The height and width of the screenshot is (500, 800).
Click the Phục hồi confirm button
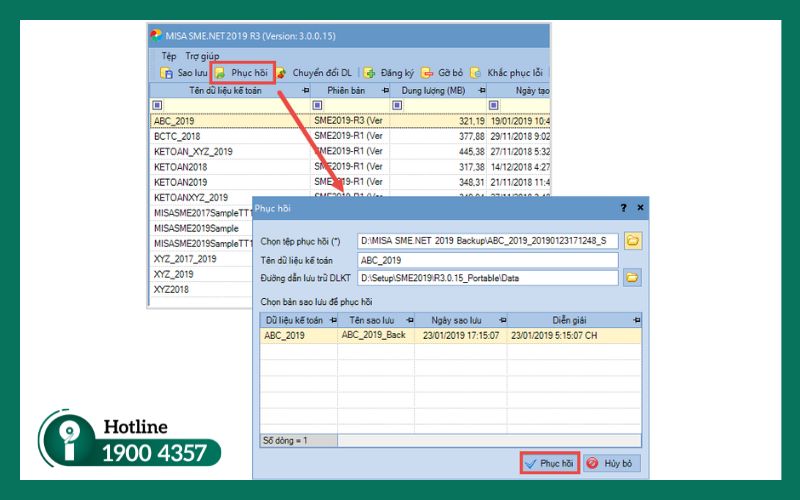pyautogui.click(x=550, y=463)
